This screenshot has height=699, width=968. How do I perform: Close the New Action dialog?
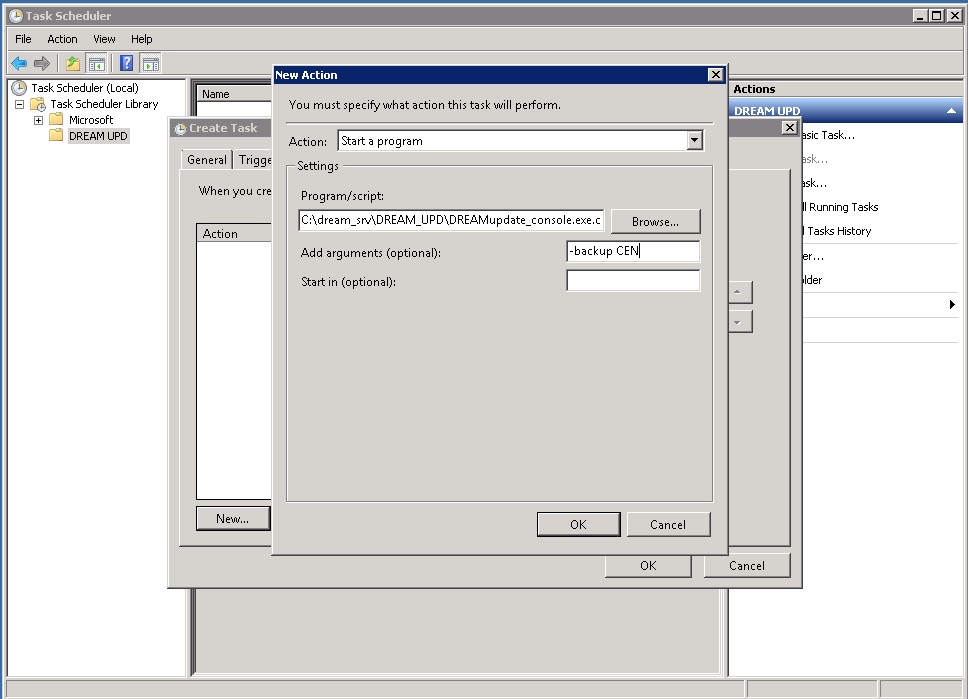pos(716,75)
